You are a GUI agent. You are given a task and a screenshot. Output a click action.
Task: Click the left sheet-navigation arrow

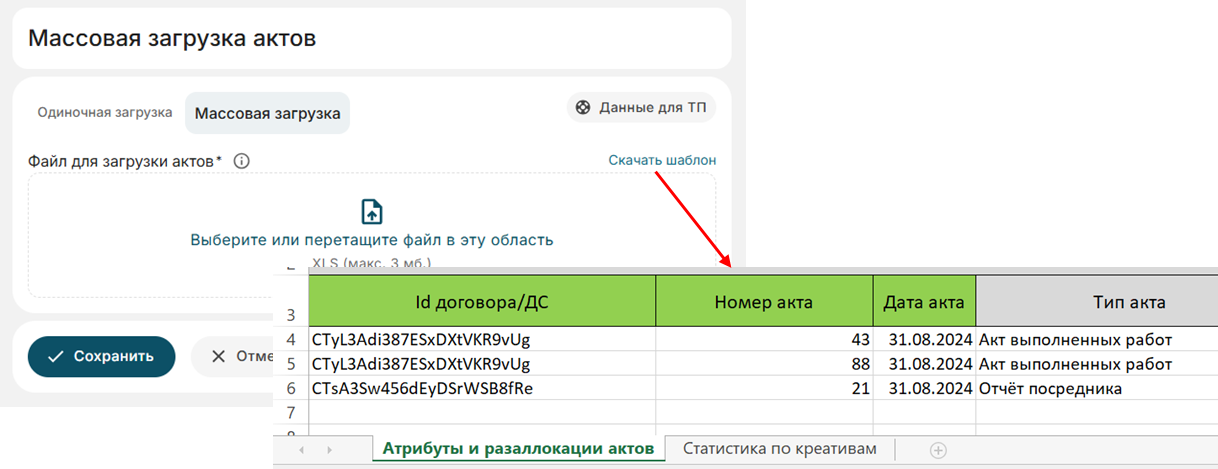pyautogui.click(x=302, y=450)
